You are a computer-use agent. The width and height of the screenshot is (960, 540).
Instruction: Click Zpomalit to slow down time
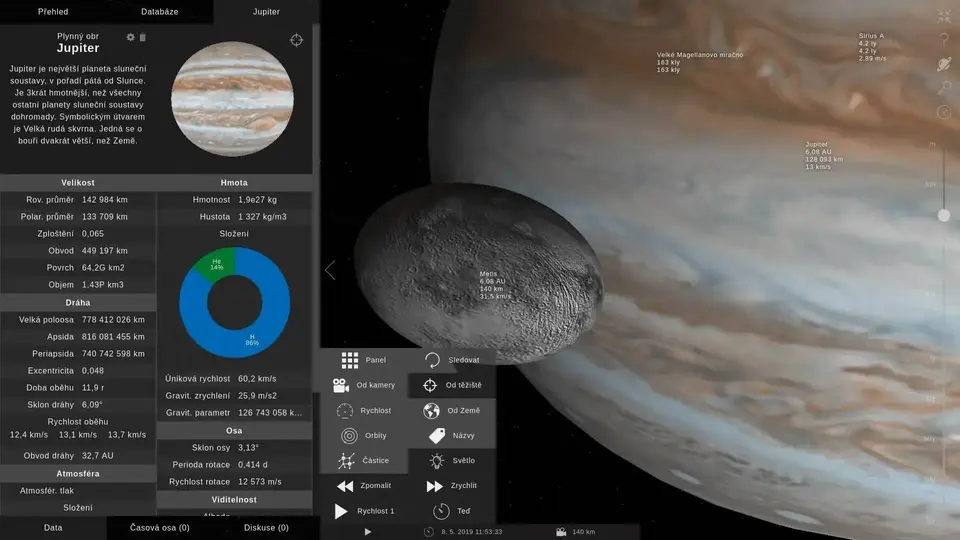tap(364, 486)
